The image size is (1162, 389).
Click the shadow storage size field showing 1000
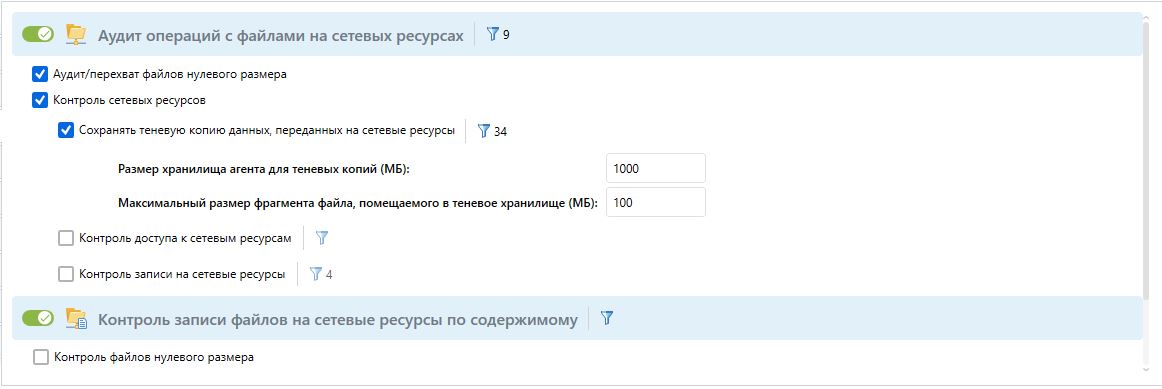pyautogui.click(x=656, y=168)
